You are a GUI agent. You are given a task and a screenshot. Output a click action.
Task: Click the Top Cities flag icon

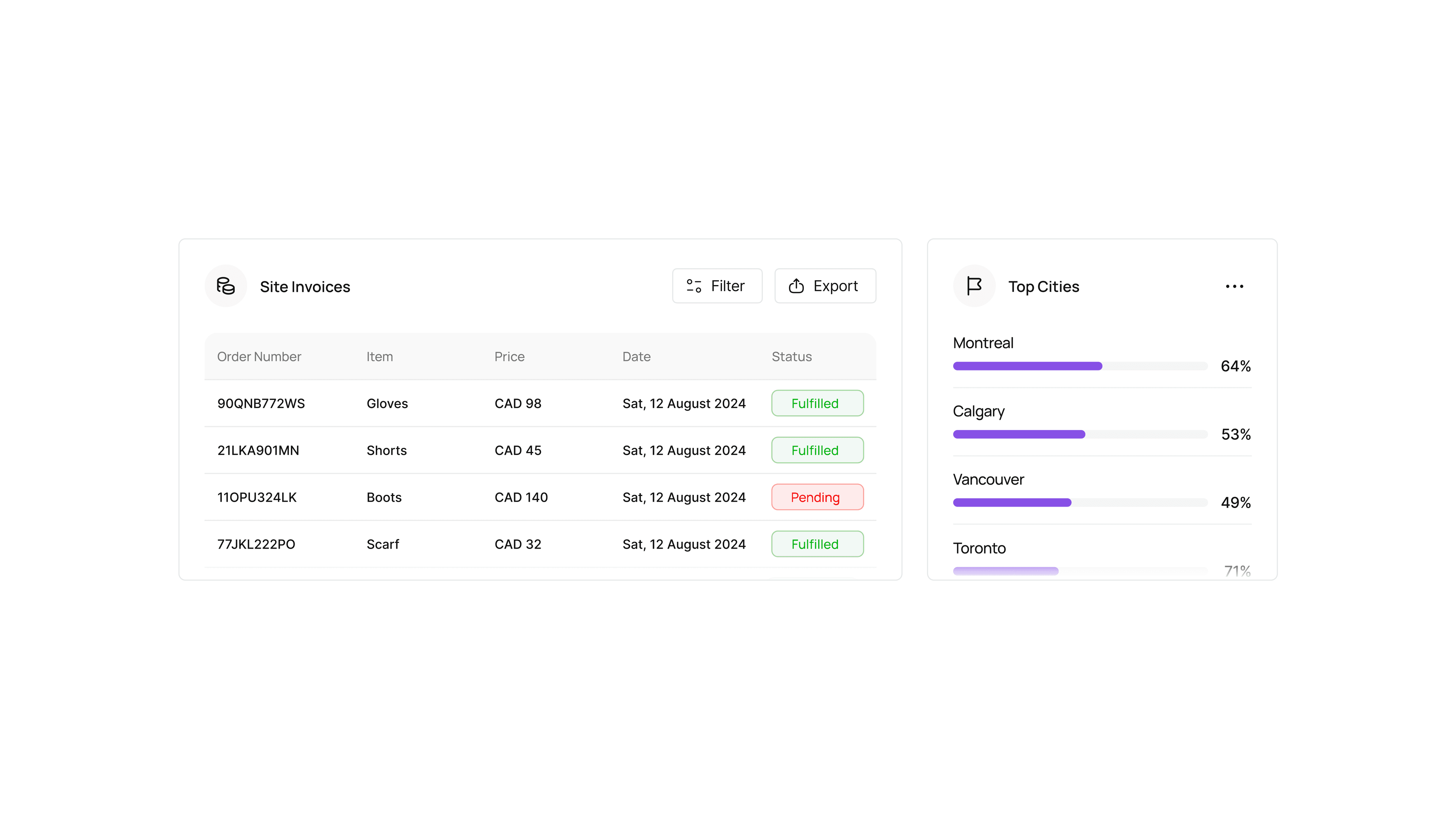[x=974, y=286]
